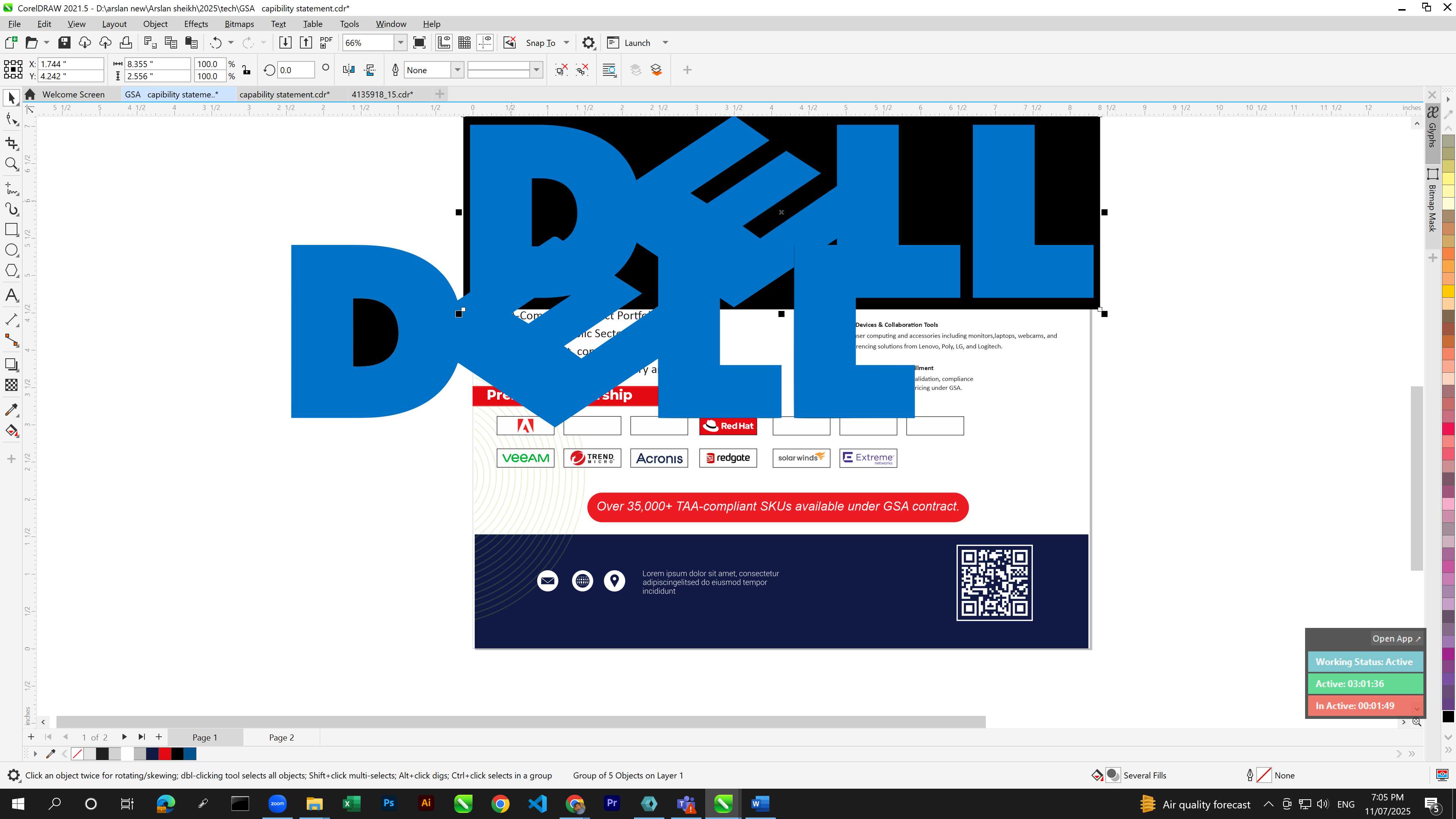The image size is (1456, 819).
Task: Select the Parallel Dimension tool
Action: 11,319
